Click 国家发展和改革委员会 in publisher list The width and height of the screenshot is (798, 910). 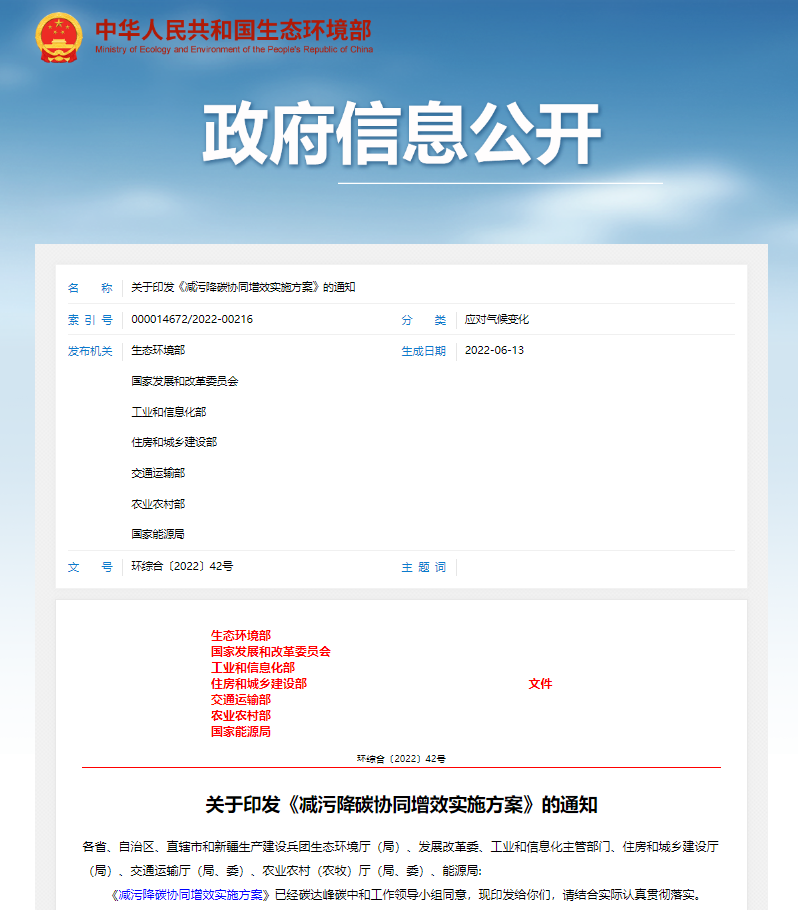(x=185, y=381)
